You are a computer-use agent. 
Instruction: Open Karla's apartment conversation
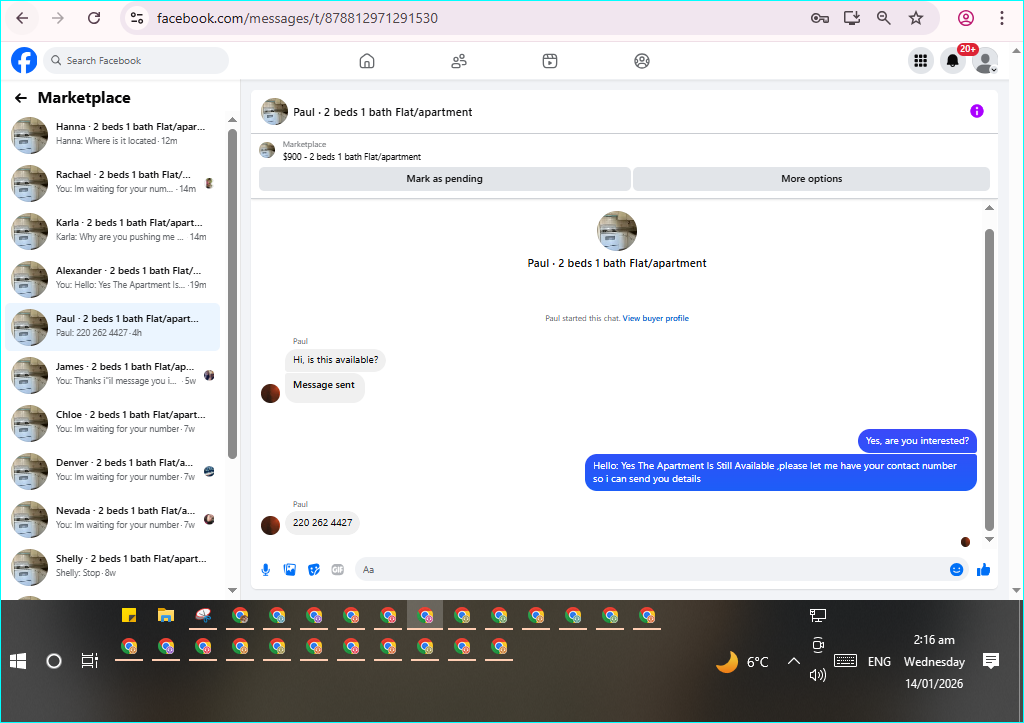point(112,231)
